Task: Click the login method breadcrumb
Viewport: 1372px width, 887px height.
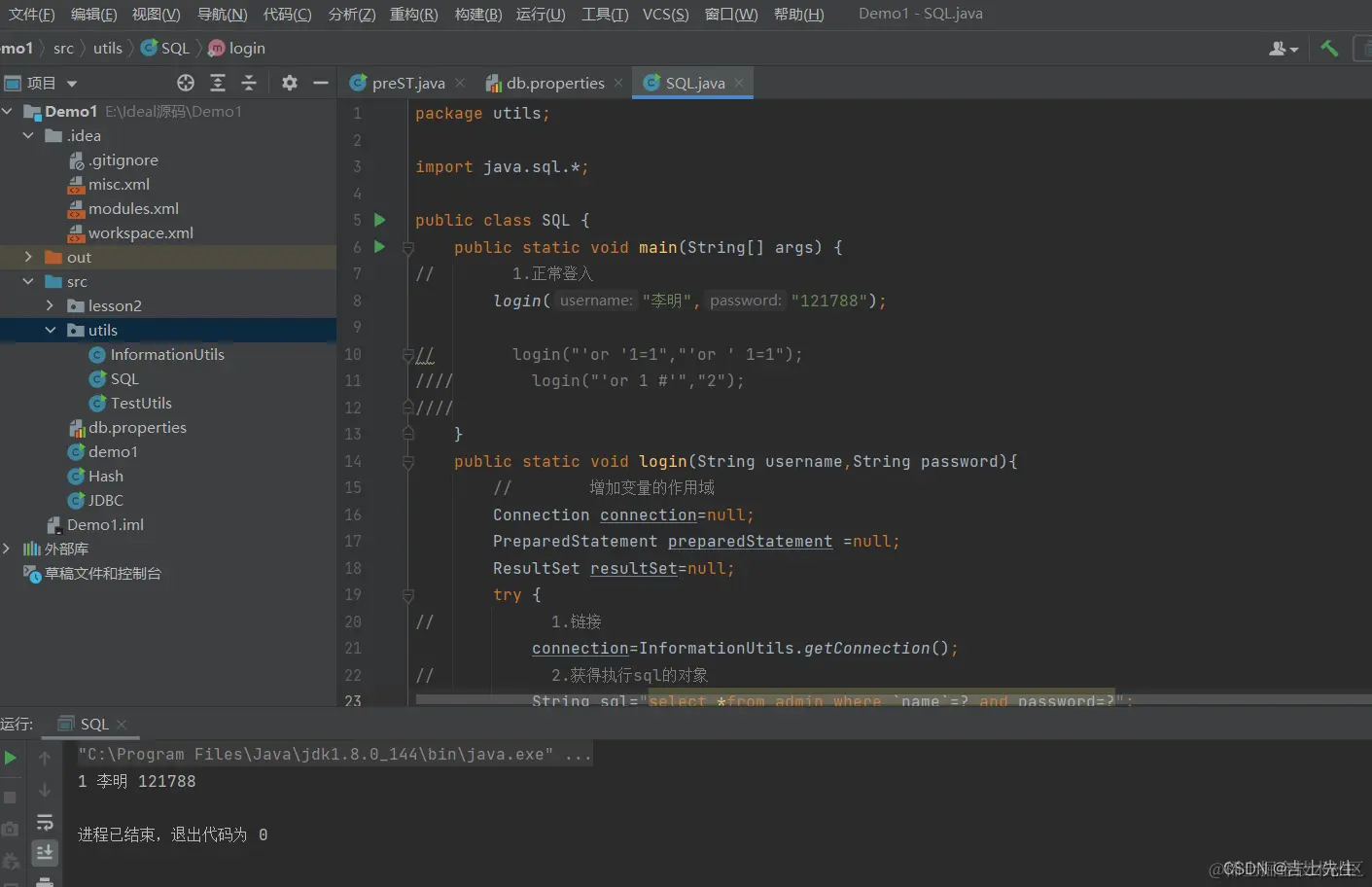Action: point(236,48)
